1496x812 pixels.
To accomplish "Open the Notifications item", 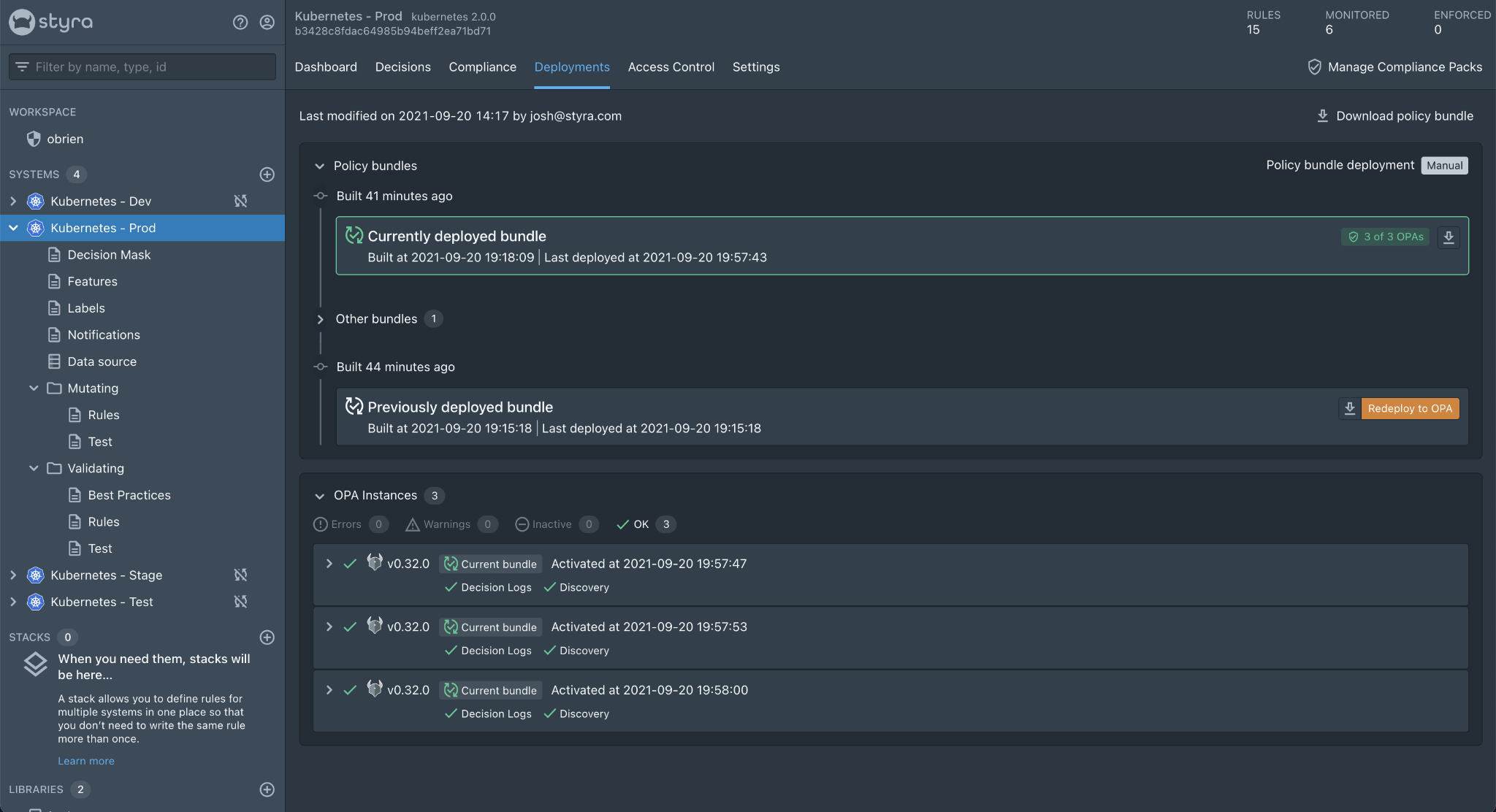I will [104, 334].
